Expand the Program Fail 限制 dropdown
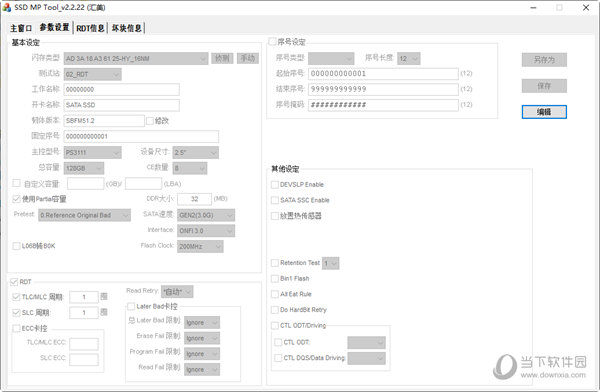This screenshot has height=392, width=600. click(202, 354)
